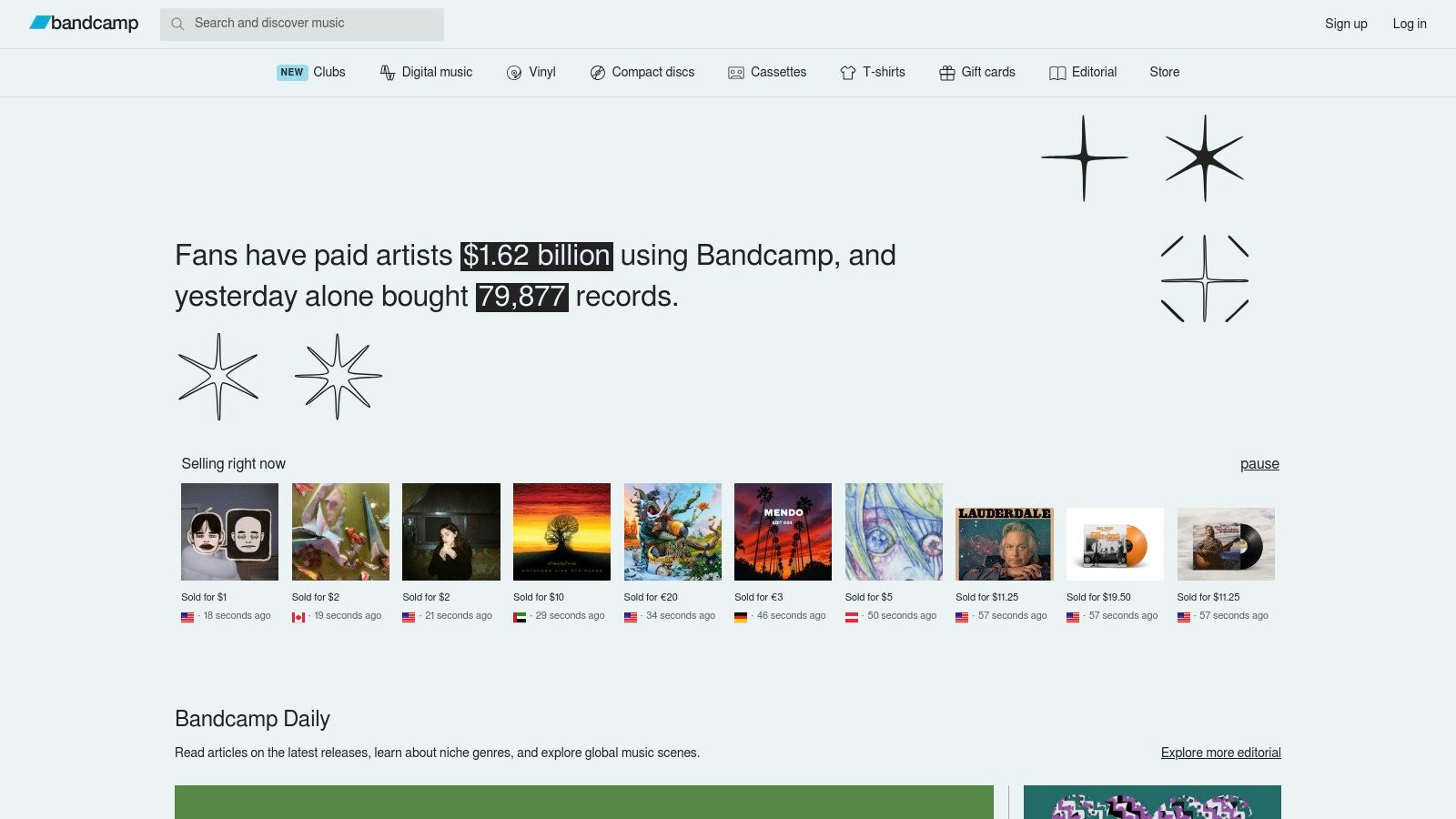This screenshot has height=819, width=1456.
Task: Click the '34 seconds ago' text
Action: tap(681, 616)
